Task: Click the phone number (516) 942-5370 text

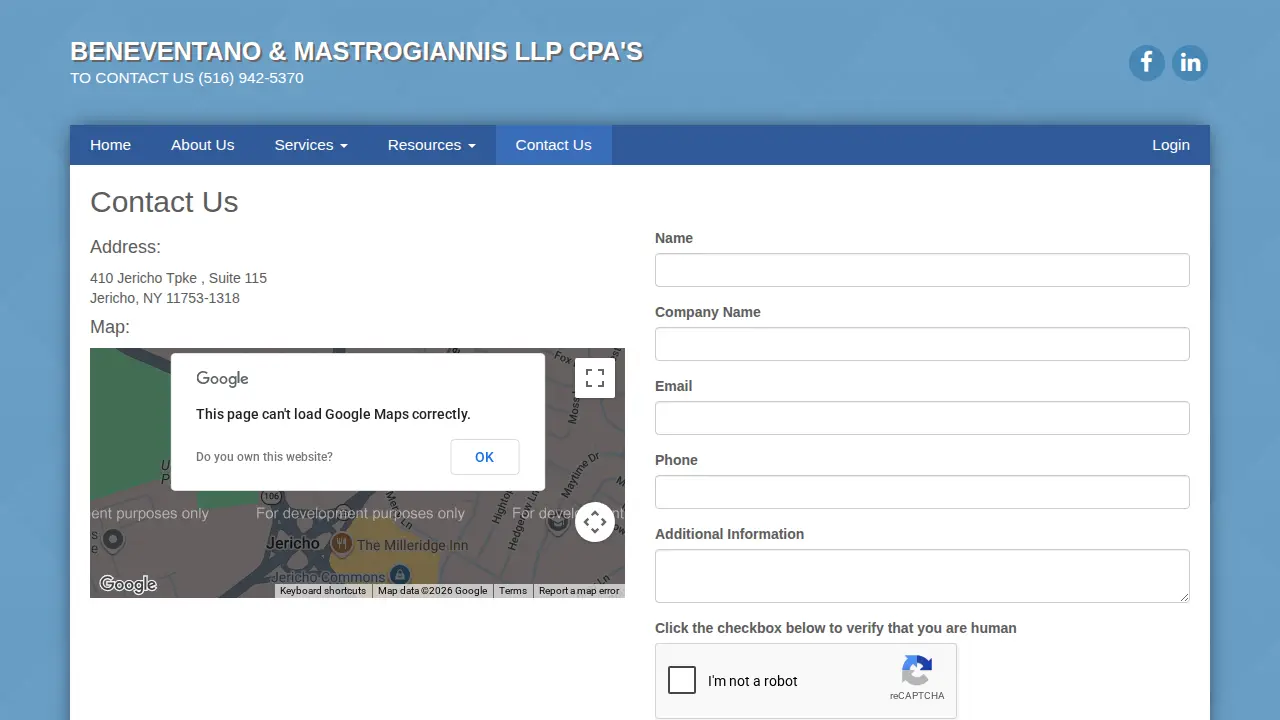Action: [x=251, y=78]
